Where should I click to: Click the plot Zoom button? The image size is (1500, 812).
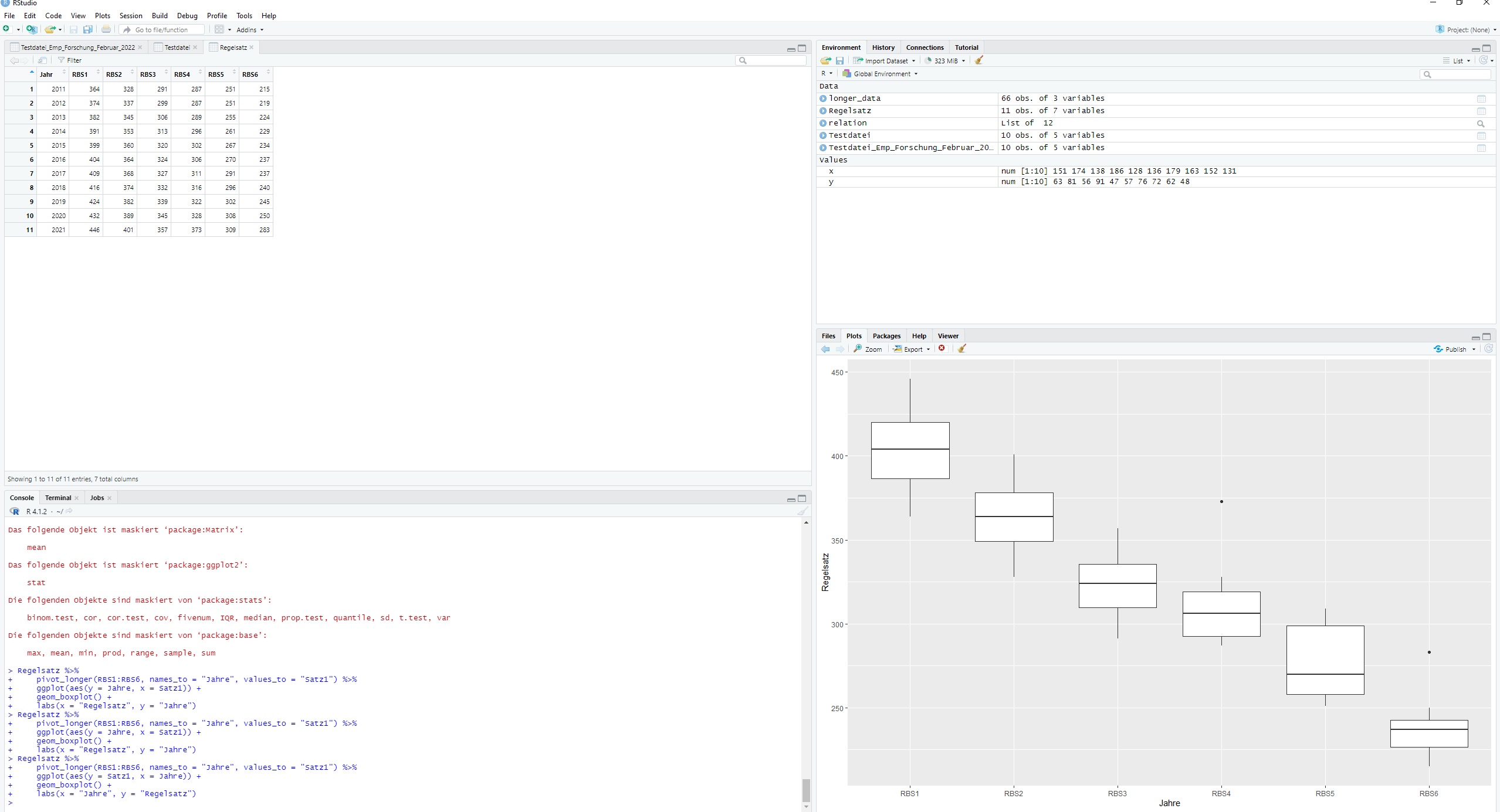click(x=868, y=349)
